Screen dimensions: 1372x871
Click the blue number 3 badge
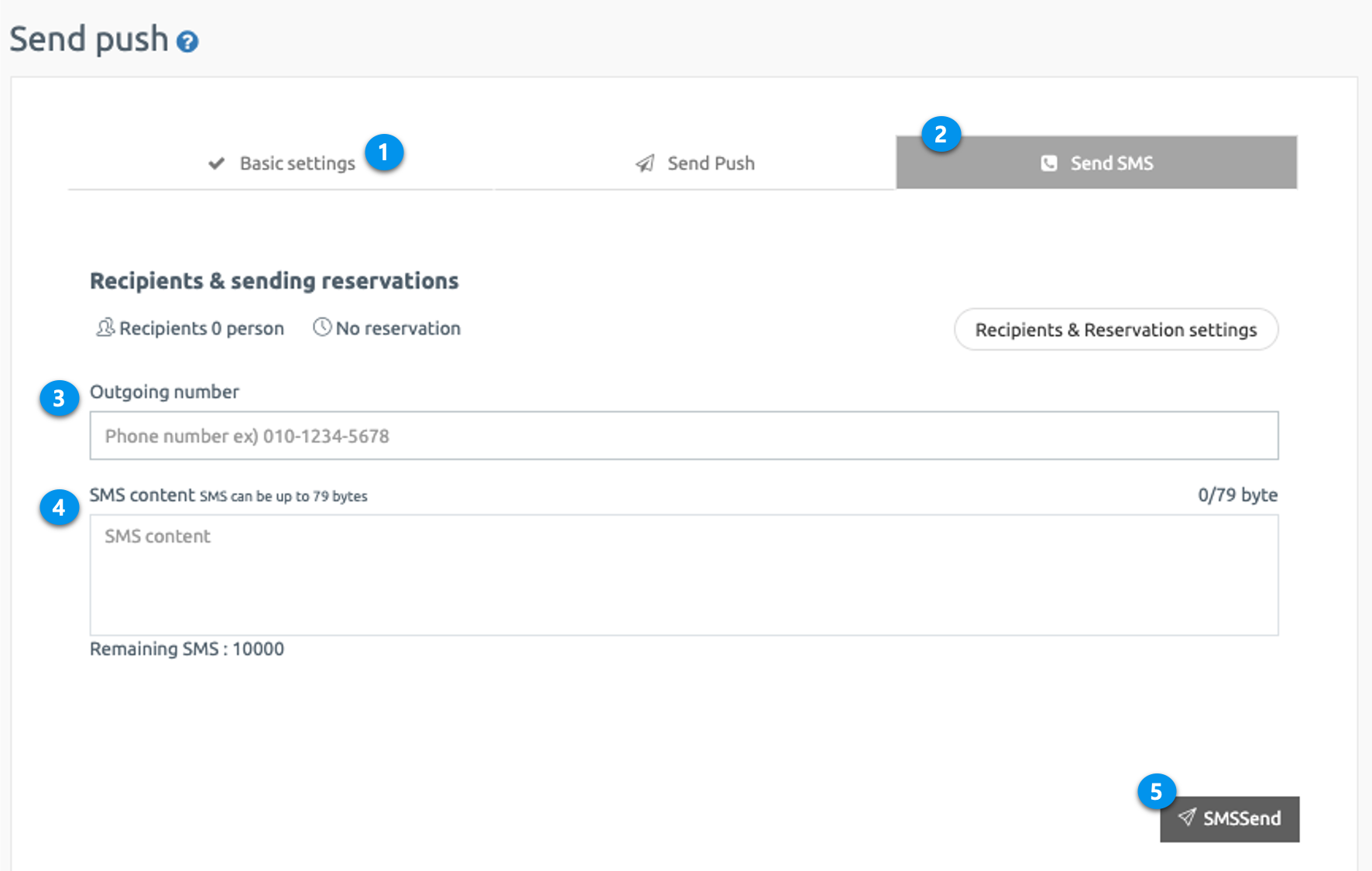click(59, 399)
